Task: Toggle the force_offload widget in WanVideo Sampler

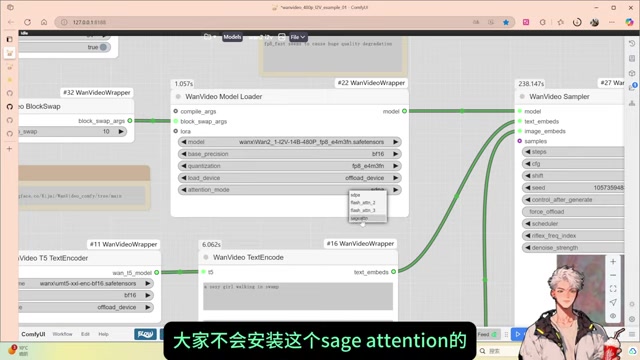Action: tap(573, 212)
